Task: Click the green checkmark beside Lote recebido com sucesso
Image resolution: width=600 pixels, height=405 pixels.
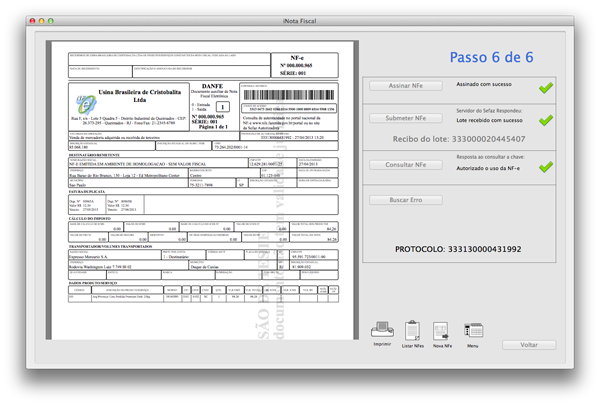Action: [x=546, y=120]
